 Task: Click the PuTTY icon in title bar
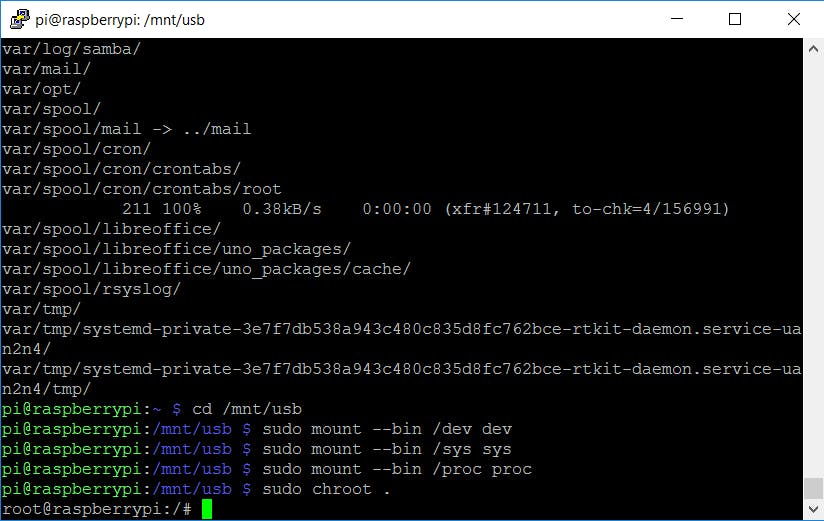click(18, 19)
